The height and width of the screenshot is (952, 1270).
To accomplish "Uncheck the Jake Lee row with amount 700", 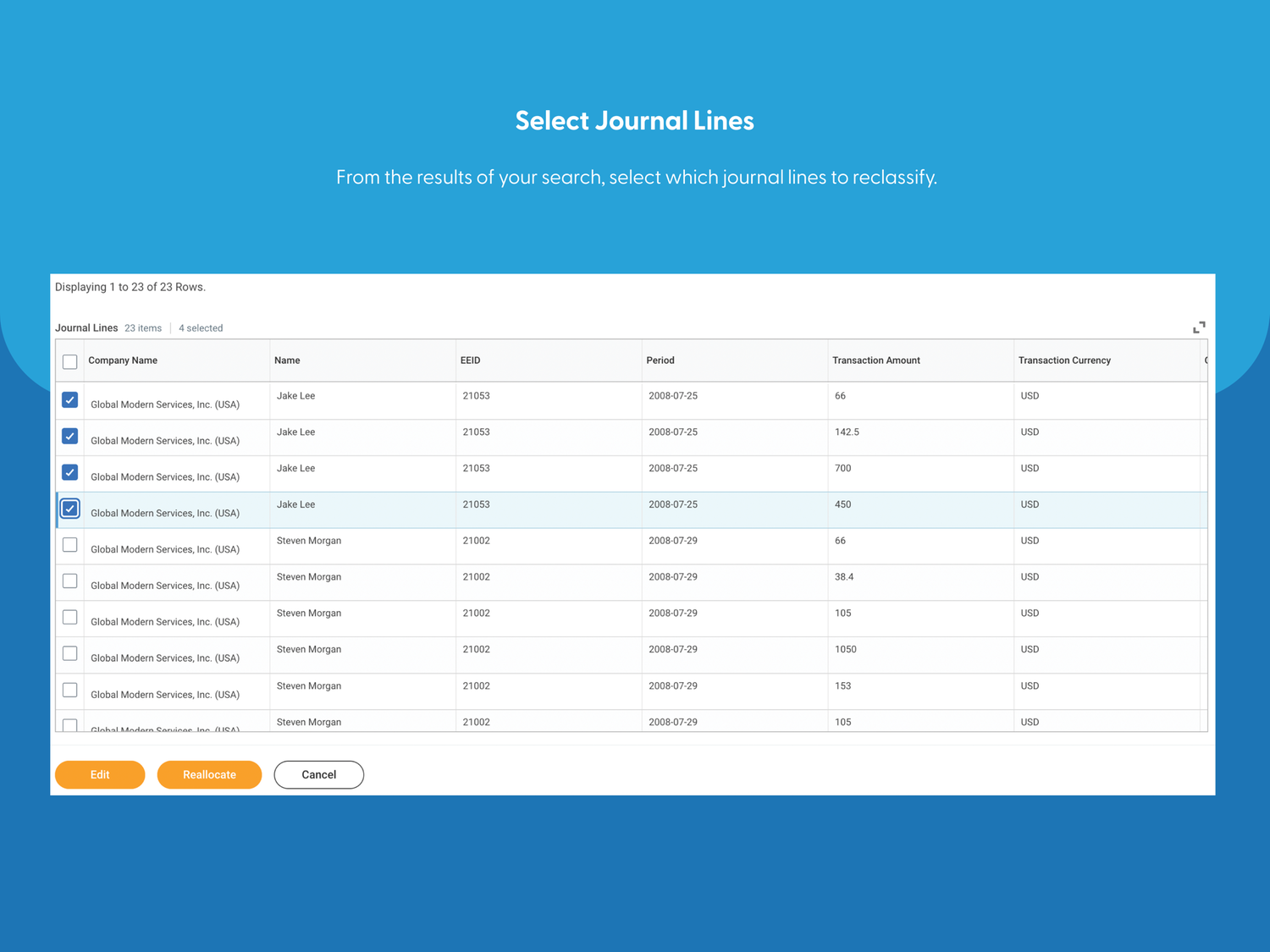I will 69,472.
